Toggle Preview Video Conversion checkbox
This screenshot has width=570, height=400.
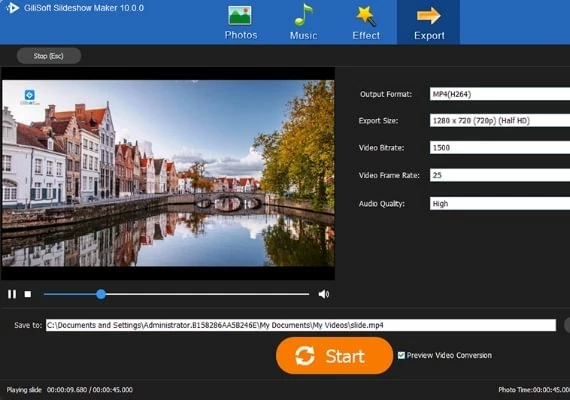(401, 355)
